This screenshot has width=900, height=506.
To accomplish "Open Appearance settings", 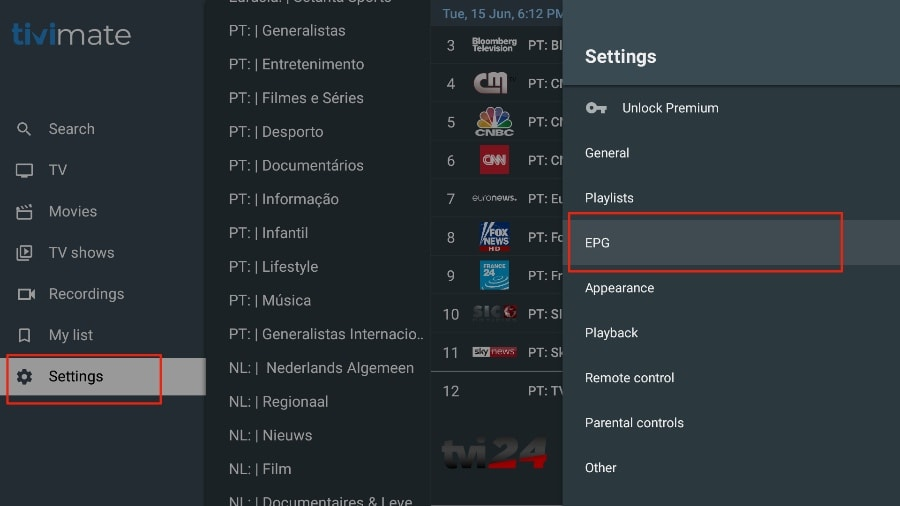I will point(619,288).
